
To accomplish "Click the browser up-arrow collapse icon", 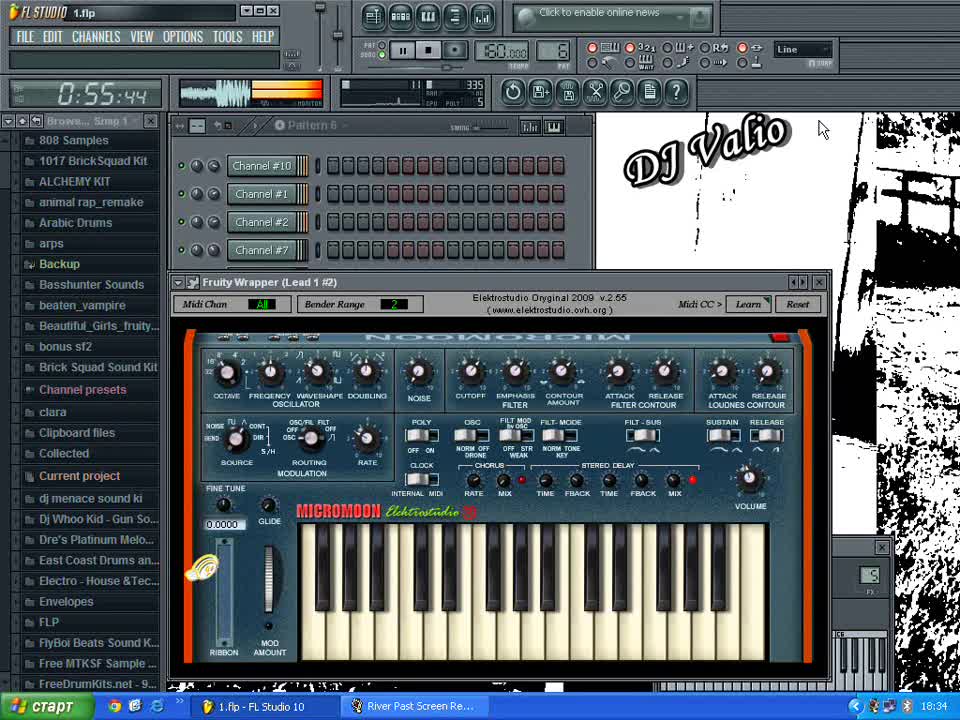I will [x=22, y=121].
